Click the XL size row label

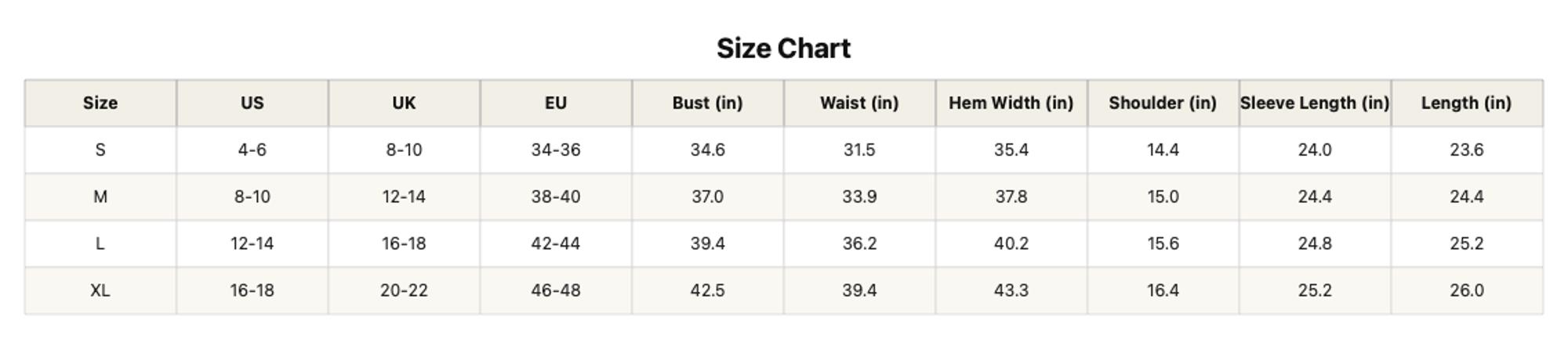pyautogui.click(x=100, y=290)
